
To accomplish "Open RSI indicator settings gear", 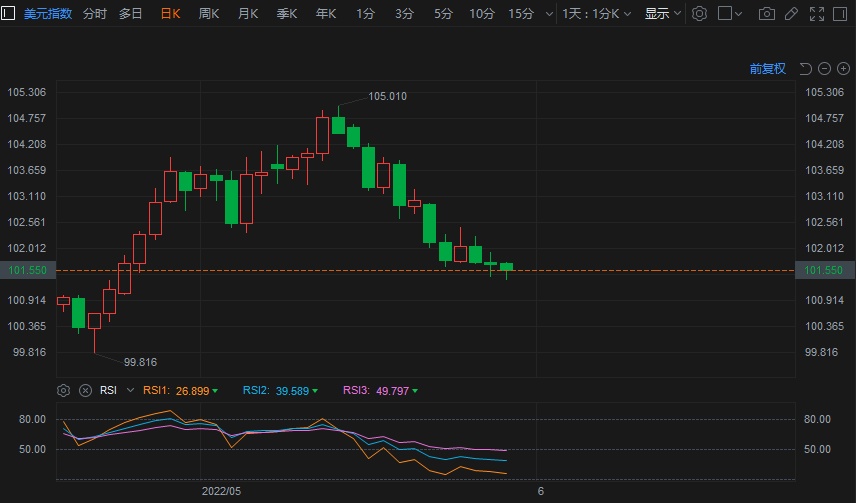I will [64, 390].
